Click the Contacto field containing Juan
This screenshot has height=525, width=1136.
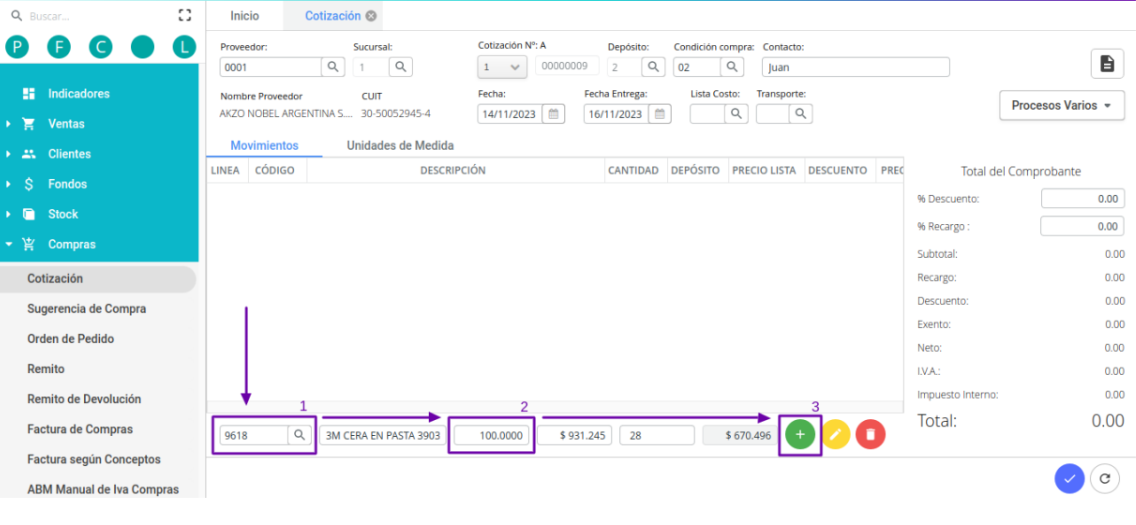tap(856, 67)
